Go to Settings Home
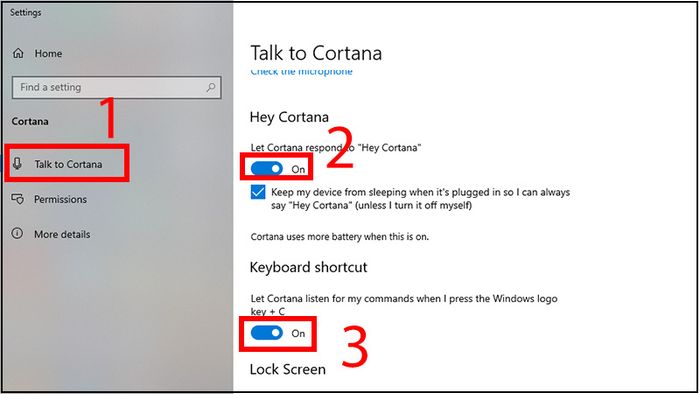This screenshot has height=394, width=700. pyautogui.click(x=48, y=54)
